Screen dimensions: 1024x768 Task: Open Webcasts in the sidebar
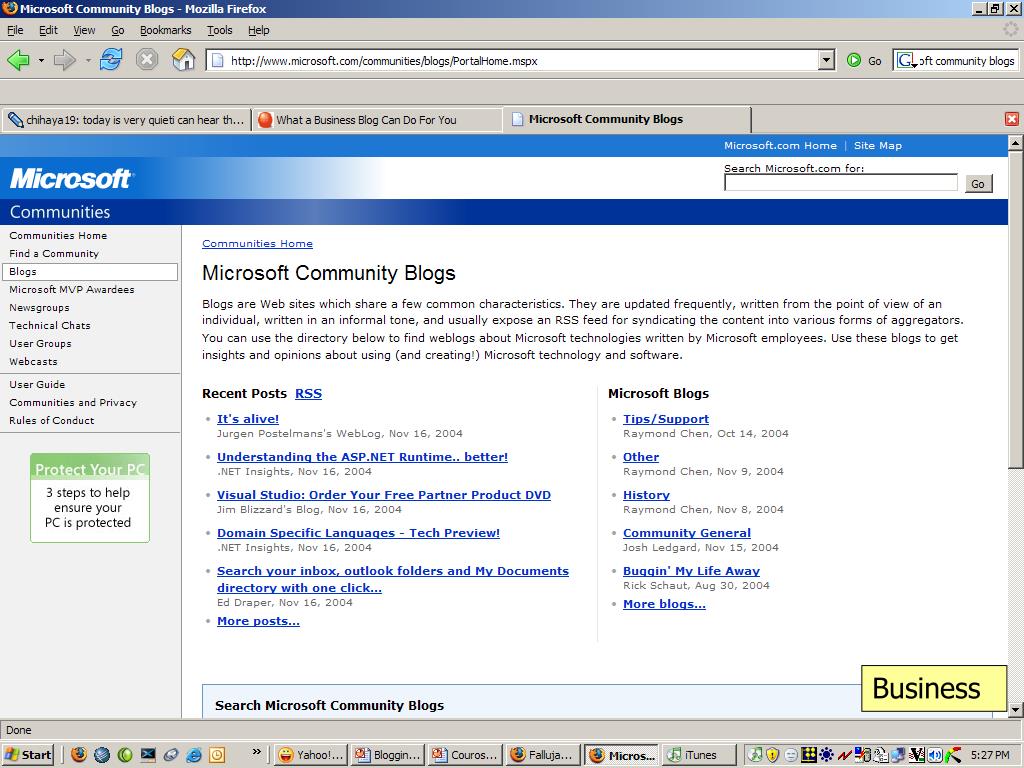pyautogui.click(x=33, y=362)
